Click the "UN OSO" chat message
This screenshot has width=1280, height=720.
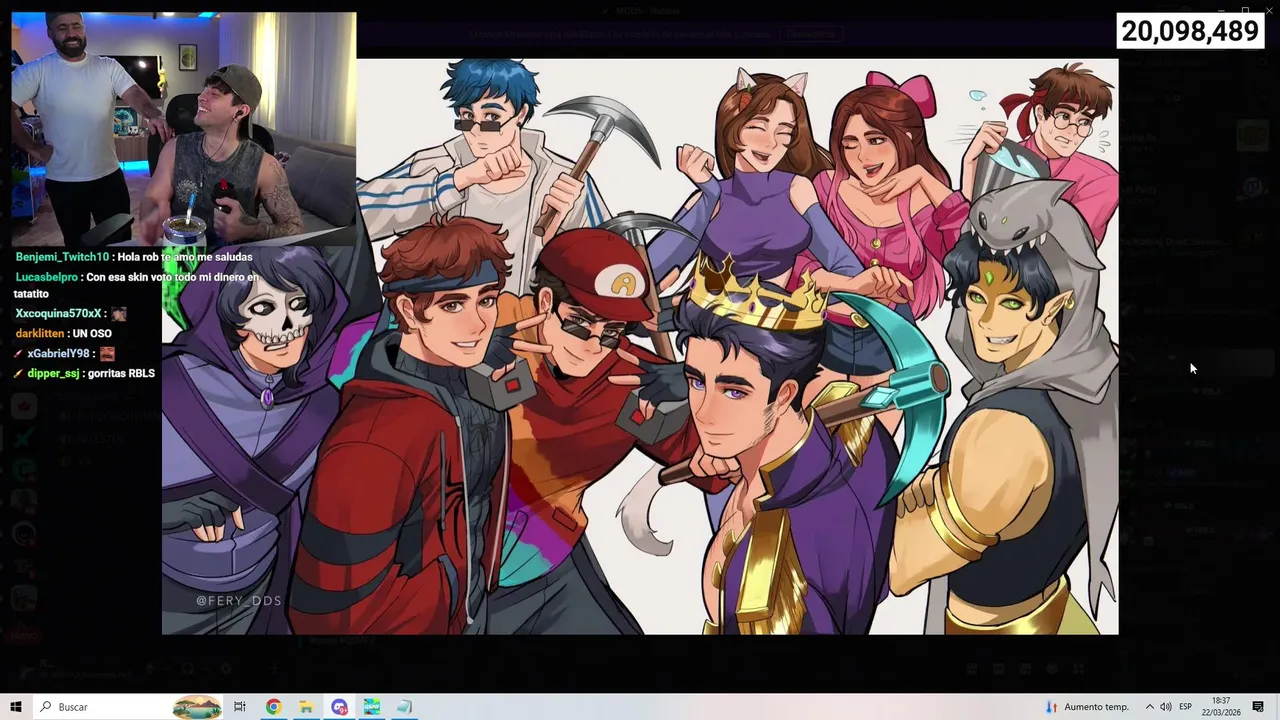click(92, 334)
